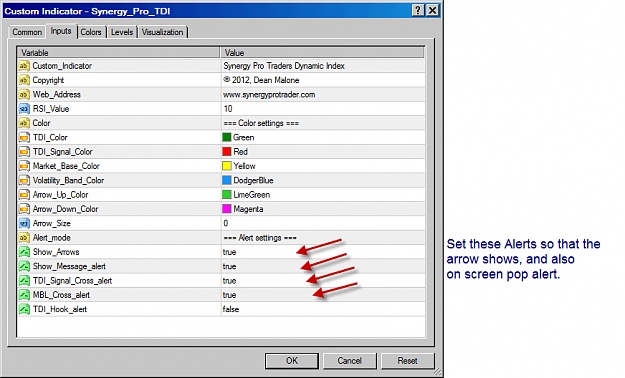This screenshot has height=378, width=625.
Task: Confirm settings with the OK button
Action: (x=292, y=361)
